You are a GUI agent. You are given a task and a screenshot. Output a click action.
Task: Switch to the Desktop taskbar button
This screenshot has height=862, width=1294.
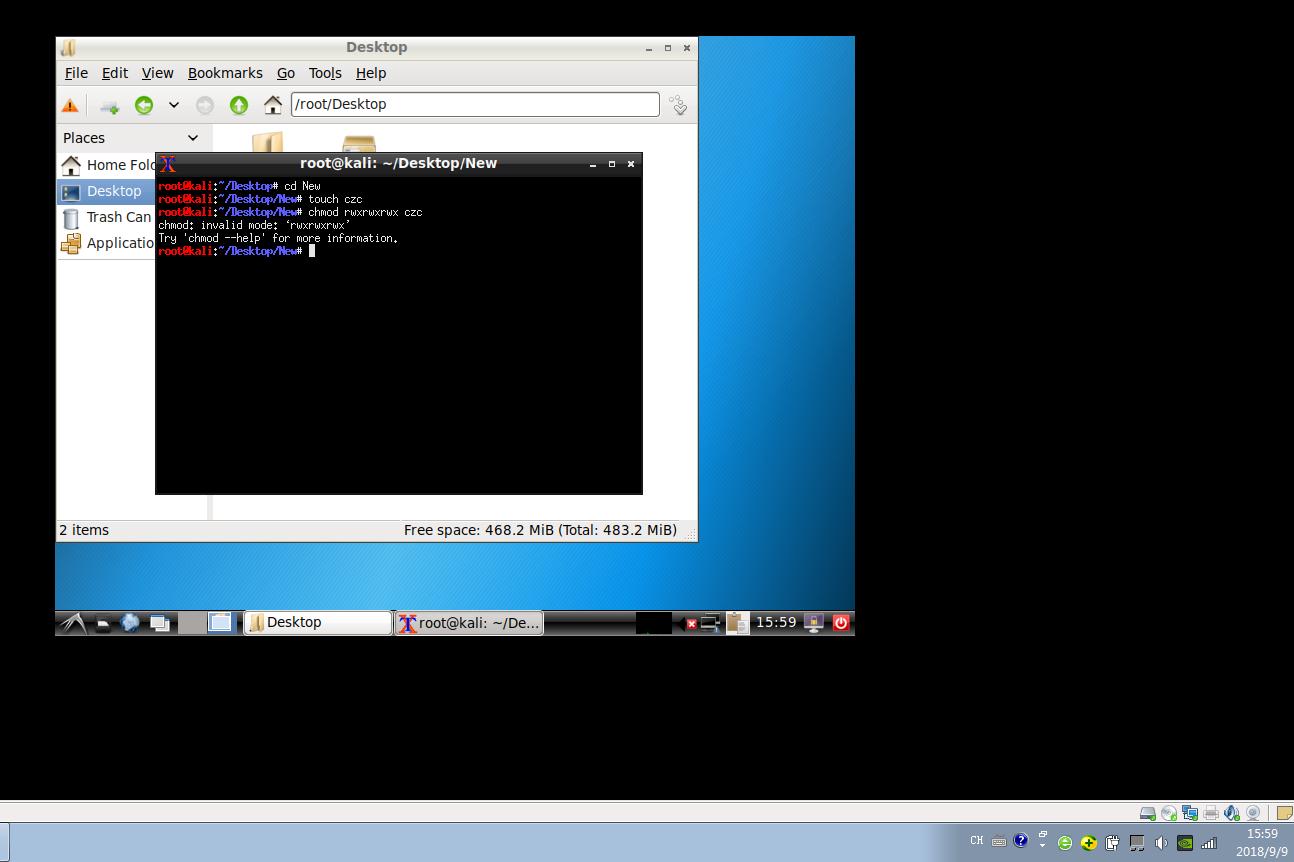[x=318, y=622]
